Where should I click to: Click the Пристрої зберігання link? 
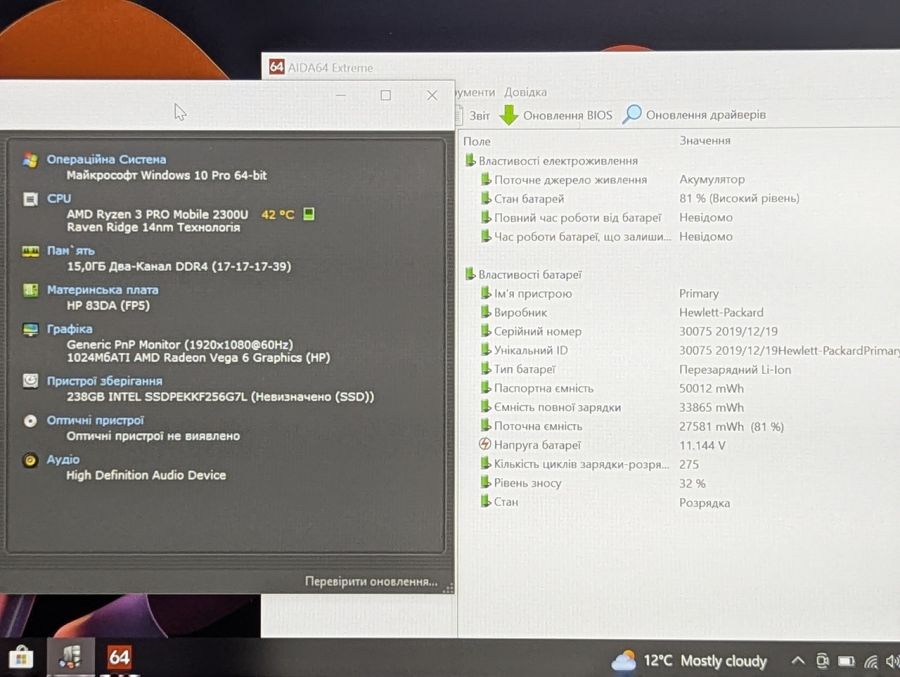(104, 381)
